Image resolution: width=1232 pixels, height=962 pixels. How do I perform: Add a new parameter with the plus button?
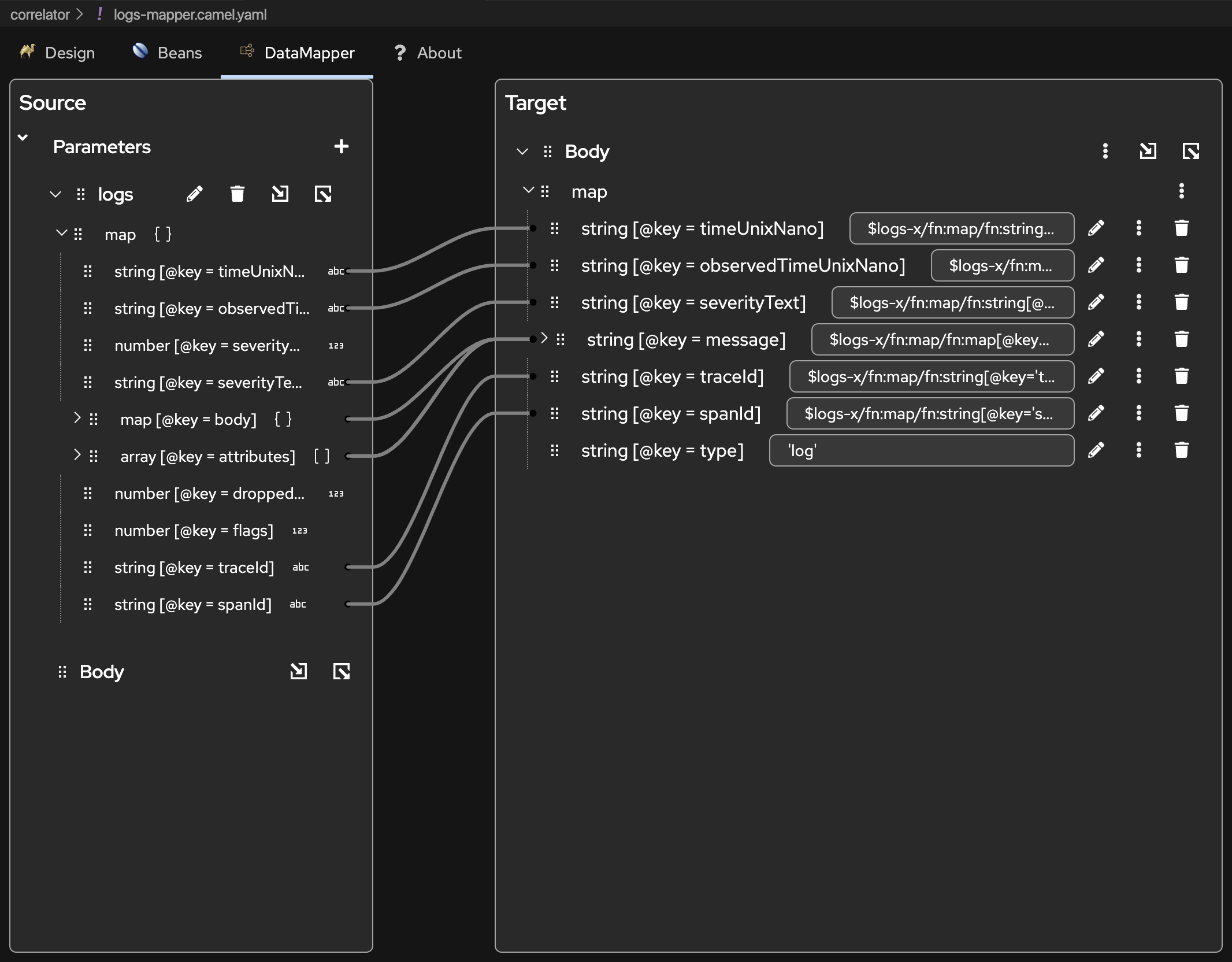click(342, 147)
